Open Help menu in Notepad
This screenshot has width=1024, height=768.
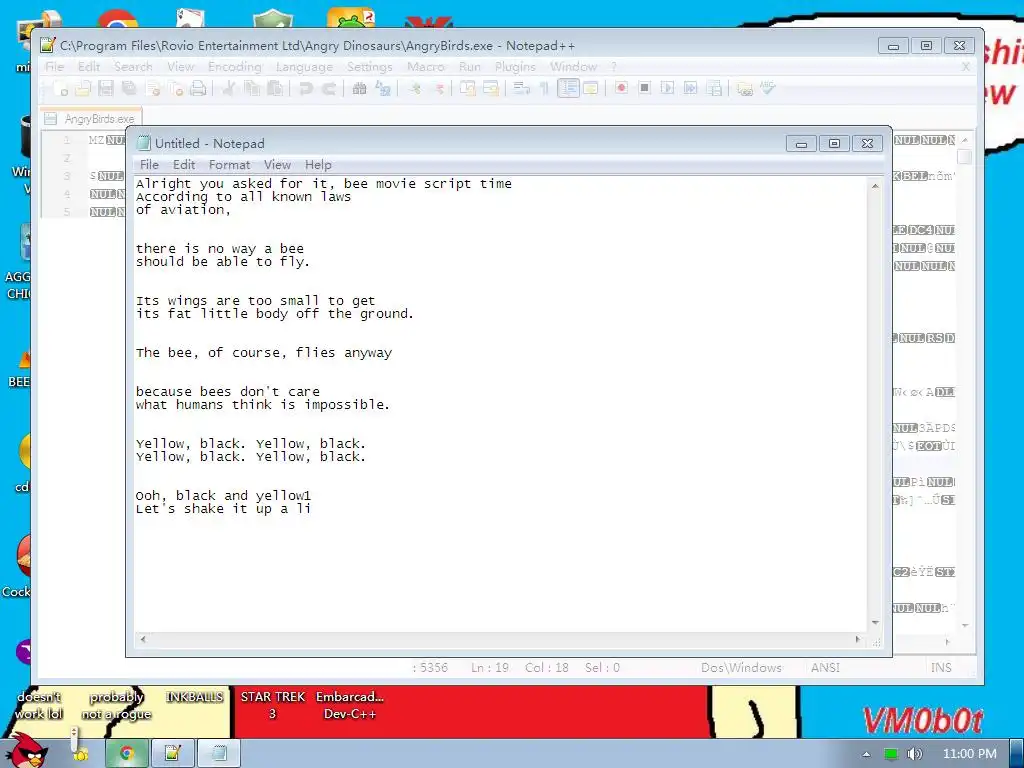[x=318, y=165]
